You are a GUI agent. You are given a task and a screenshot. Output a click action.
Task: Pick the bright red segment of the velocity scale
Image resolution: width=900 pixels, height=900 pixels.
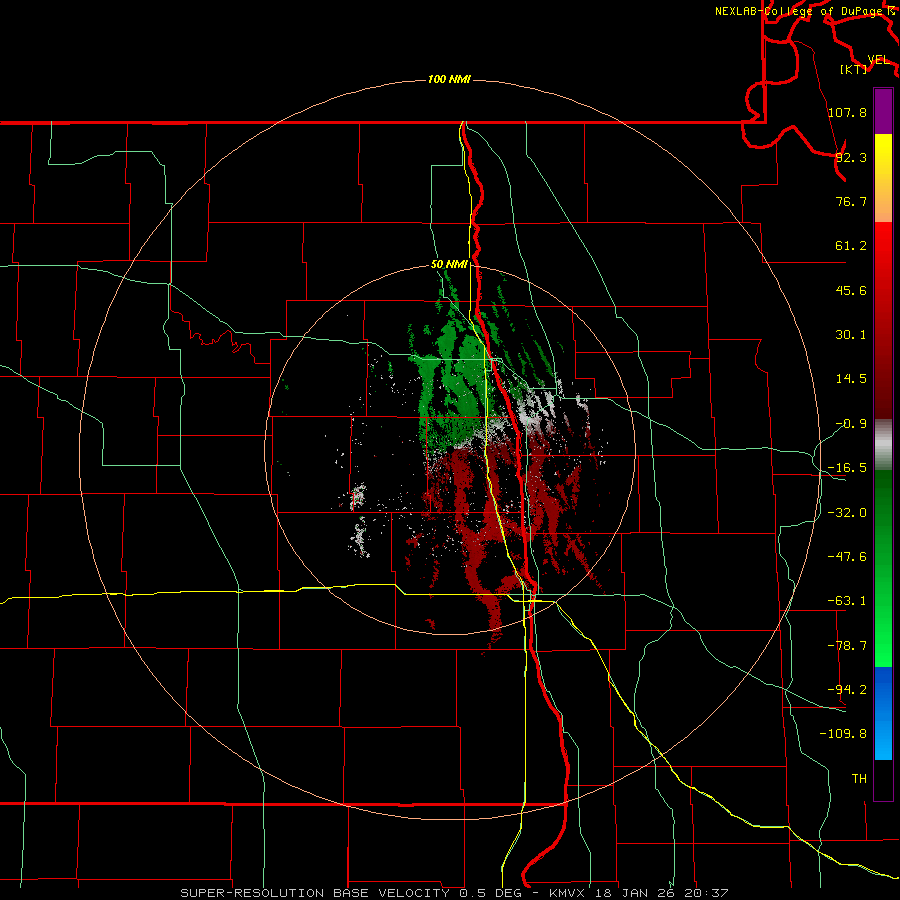[x=883, y=320]
